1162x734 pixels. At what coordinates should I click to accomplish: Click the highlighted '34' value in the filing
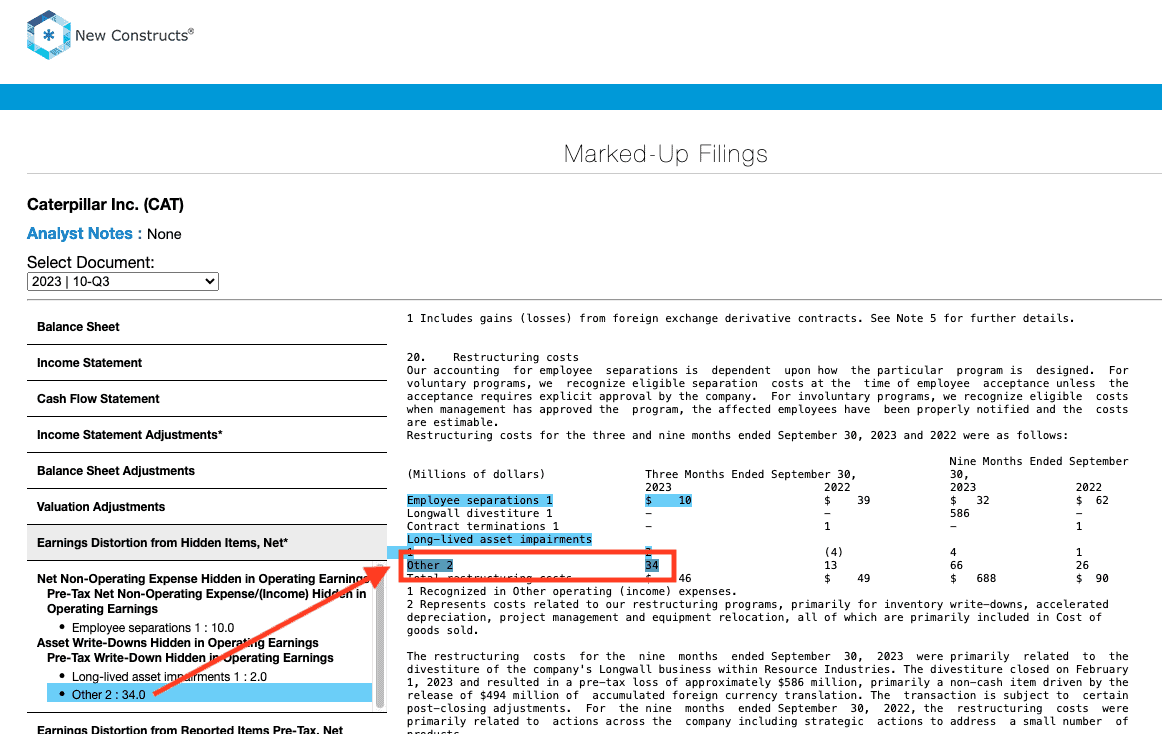(652, 566)
